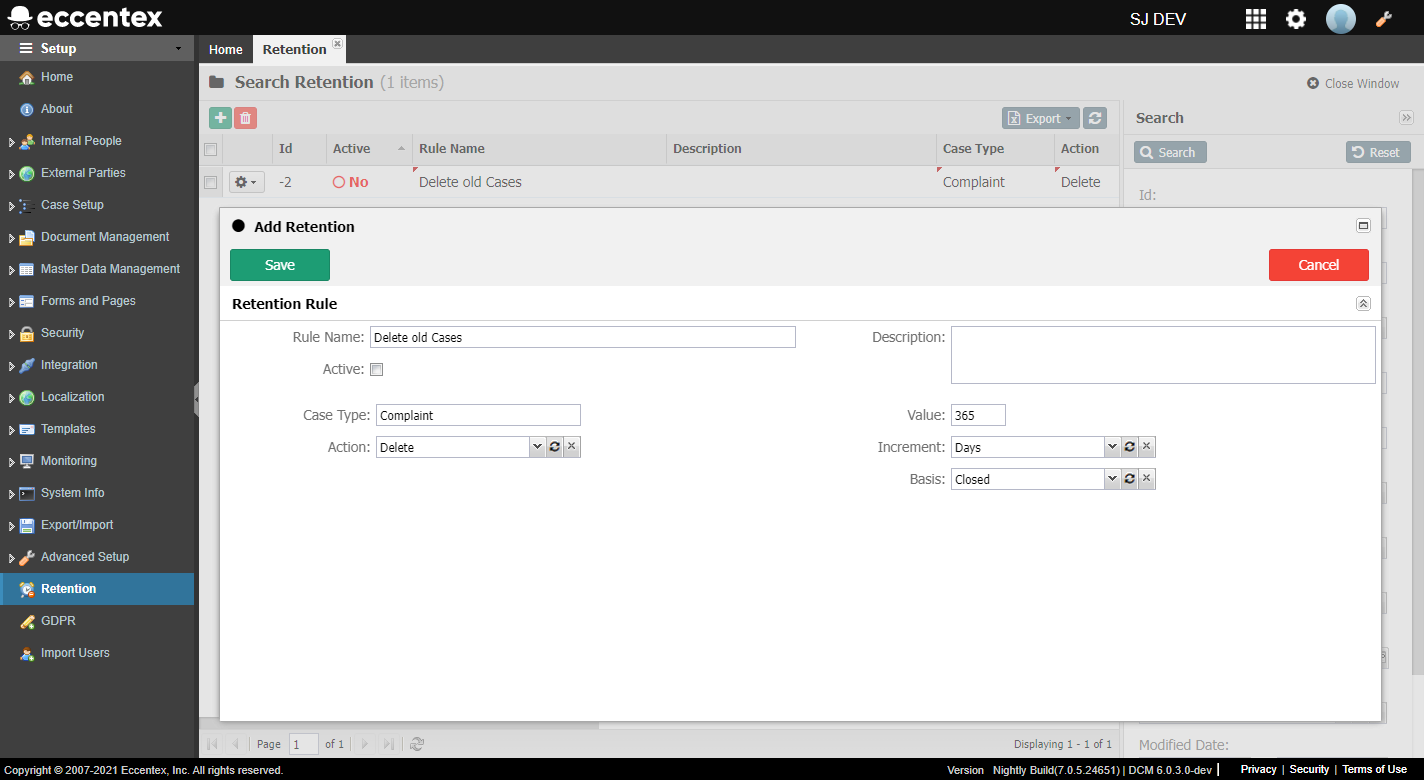1424x780 pixels.
Task: Open the Export dropdown
Action: coord(1041,118)
